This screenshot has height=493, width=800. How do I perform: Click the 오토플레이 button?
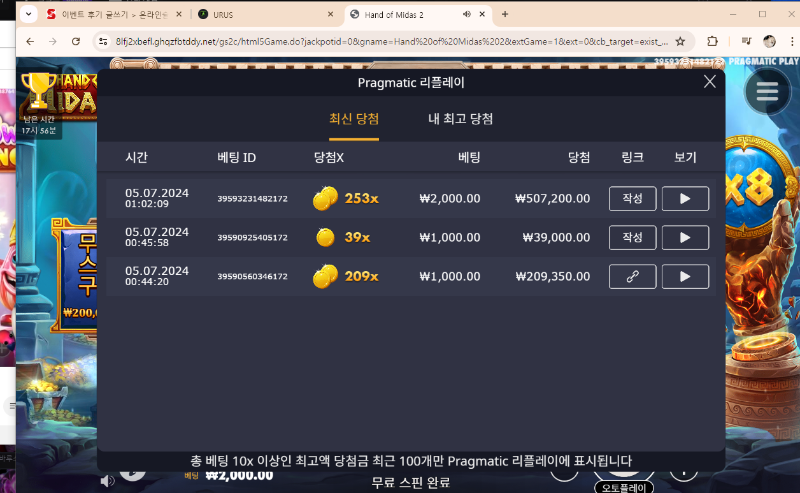[x=623, y=487]
